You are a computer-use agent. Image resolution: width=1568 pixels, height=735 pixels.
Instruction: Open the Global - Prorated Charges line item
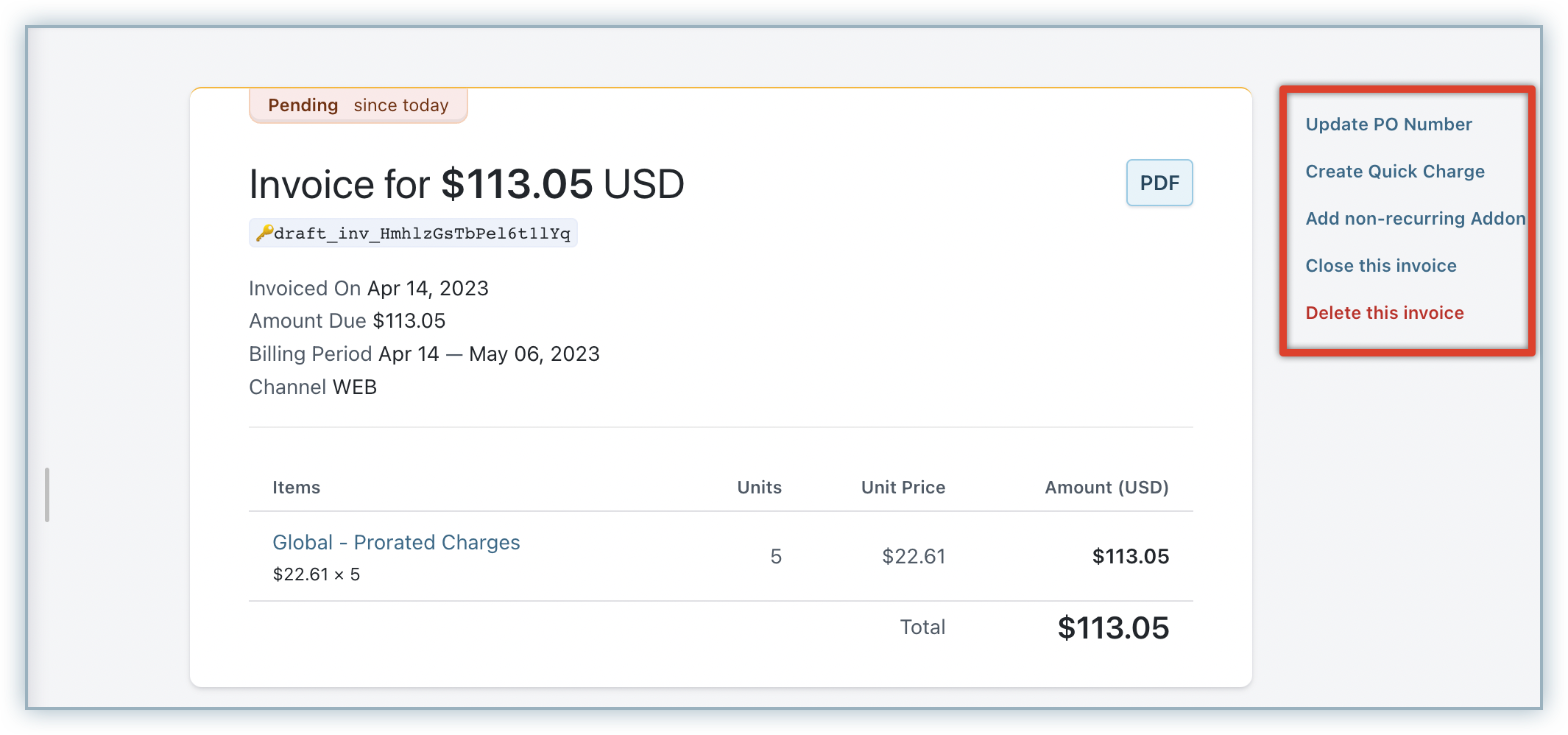tap(396, 543)
